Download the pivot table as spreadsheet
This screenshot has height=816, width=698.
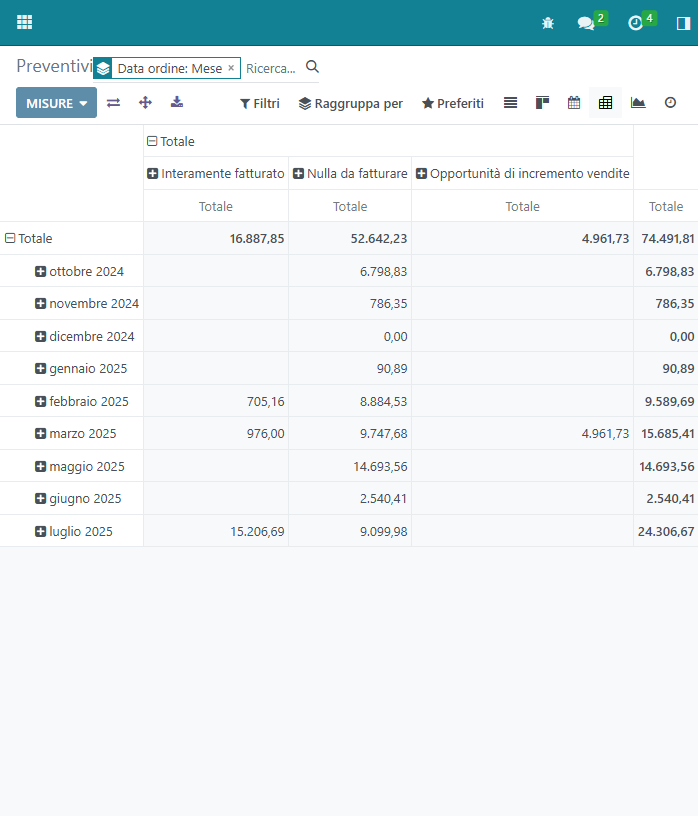click(177, 103)
